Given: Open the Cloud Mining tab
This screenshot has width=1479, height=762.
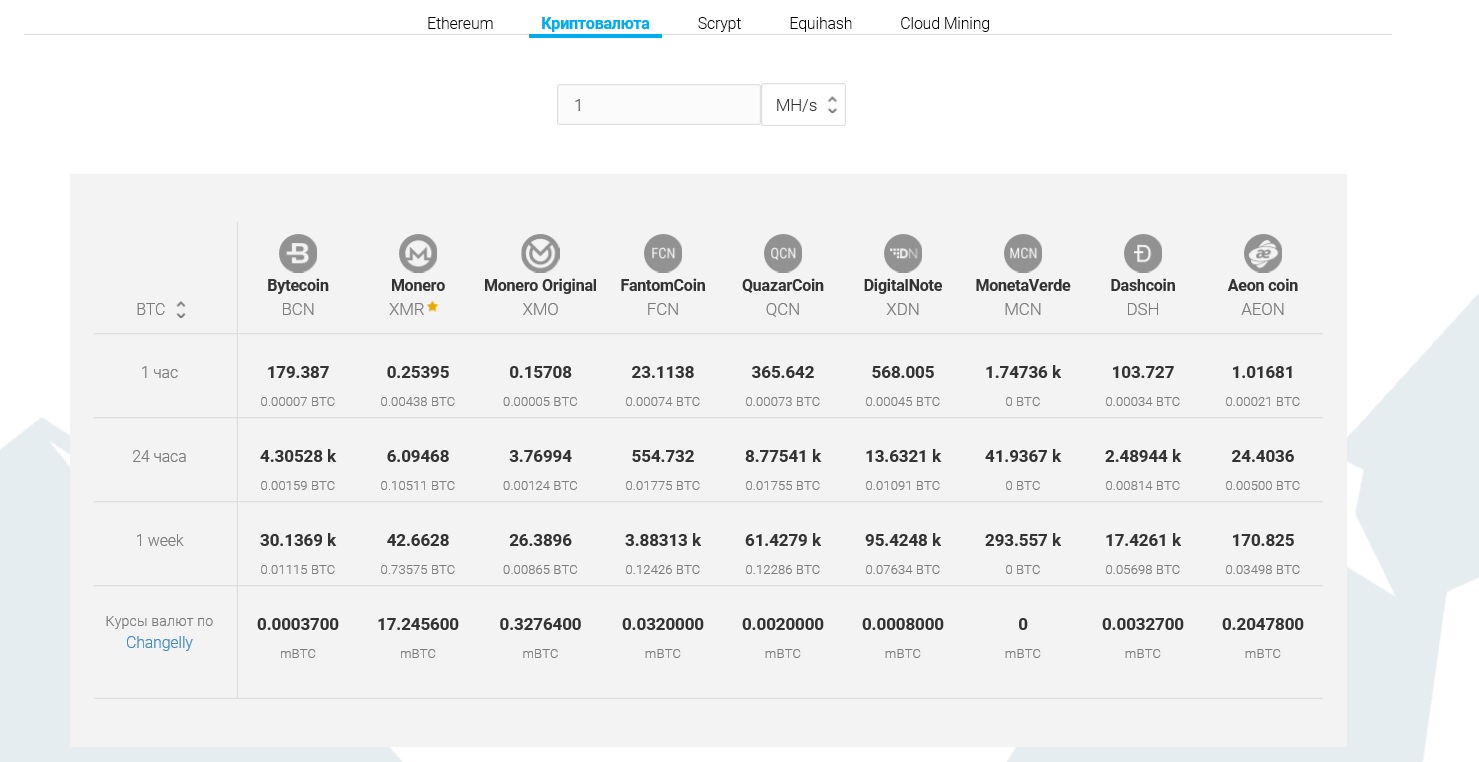Looking at the screenshot, I should pos(945,23).
